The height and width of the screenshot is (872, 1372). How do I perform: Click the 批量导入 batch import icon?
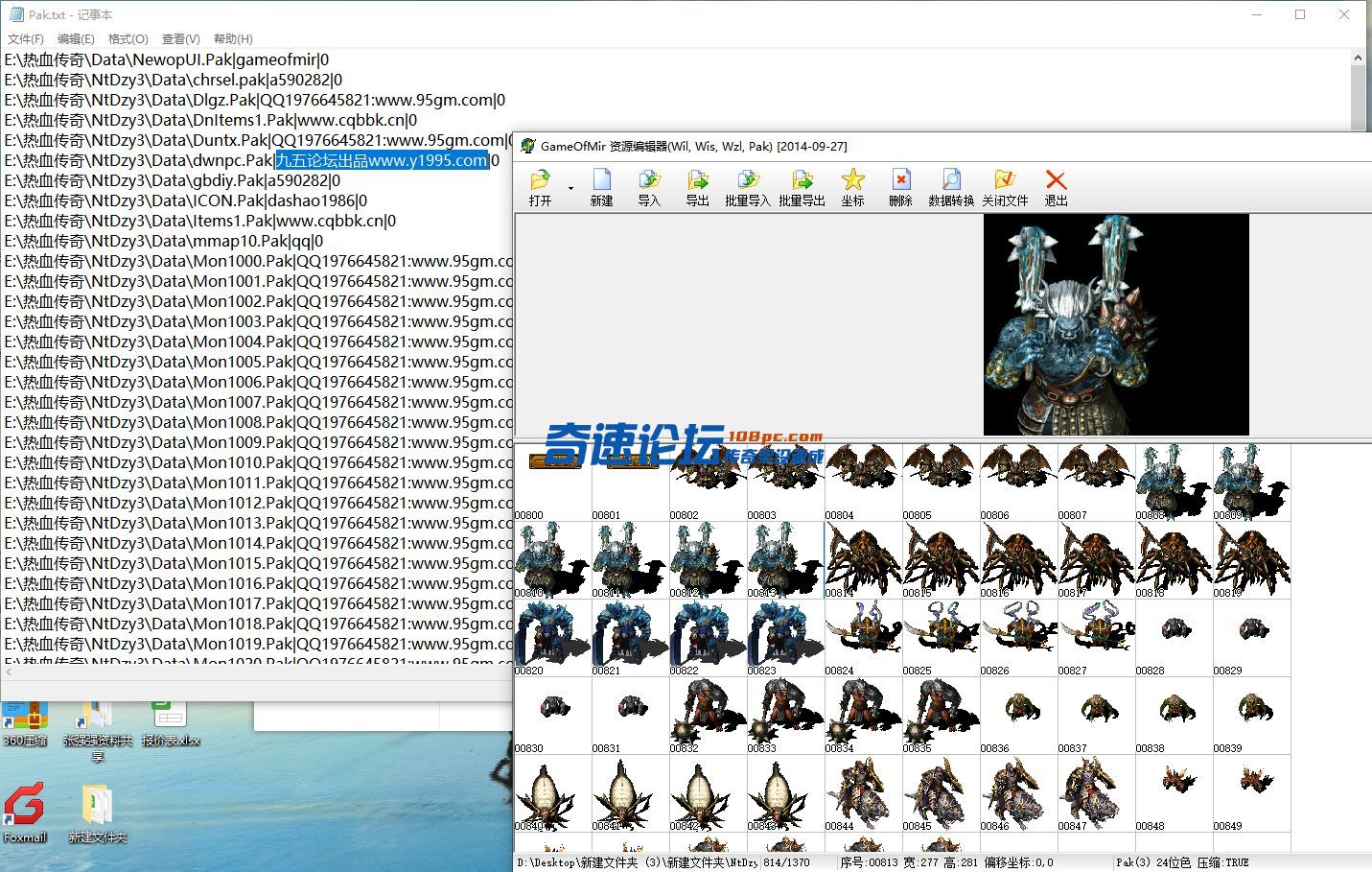pos(748,187)
